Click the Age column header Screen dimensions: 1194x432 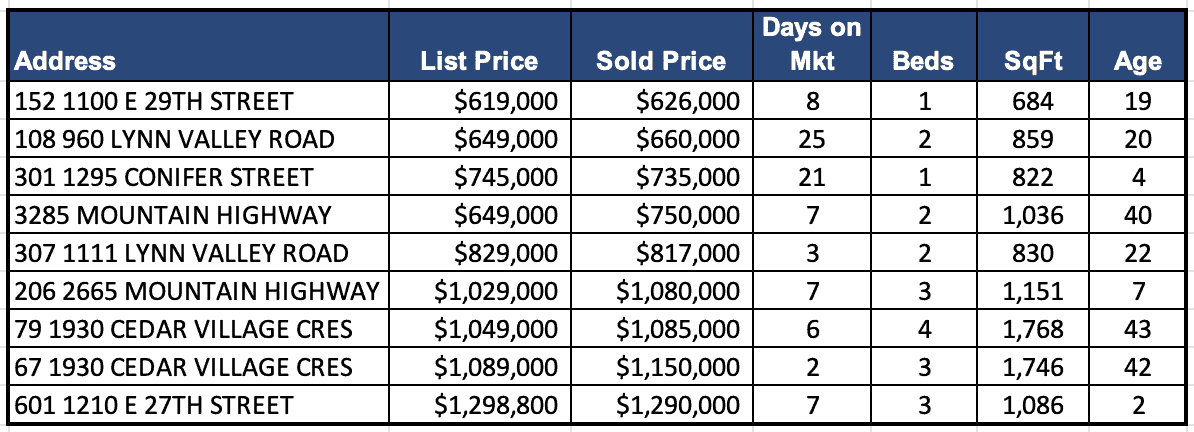1137,61
